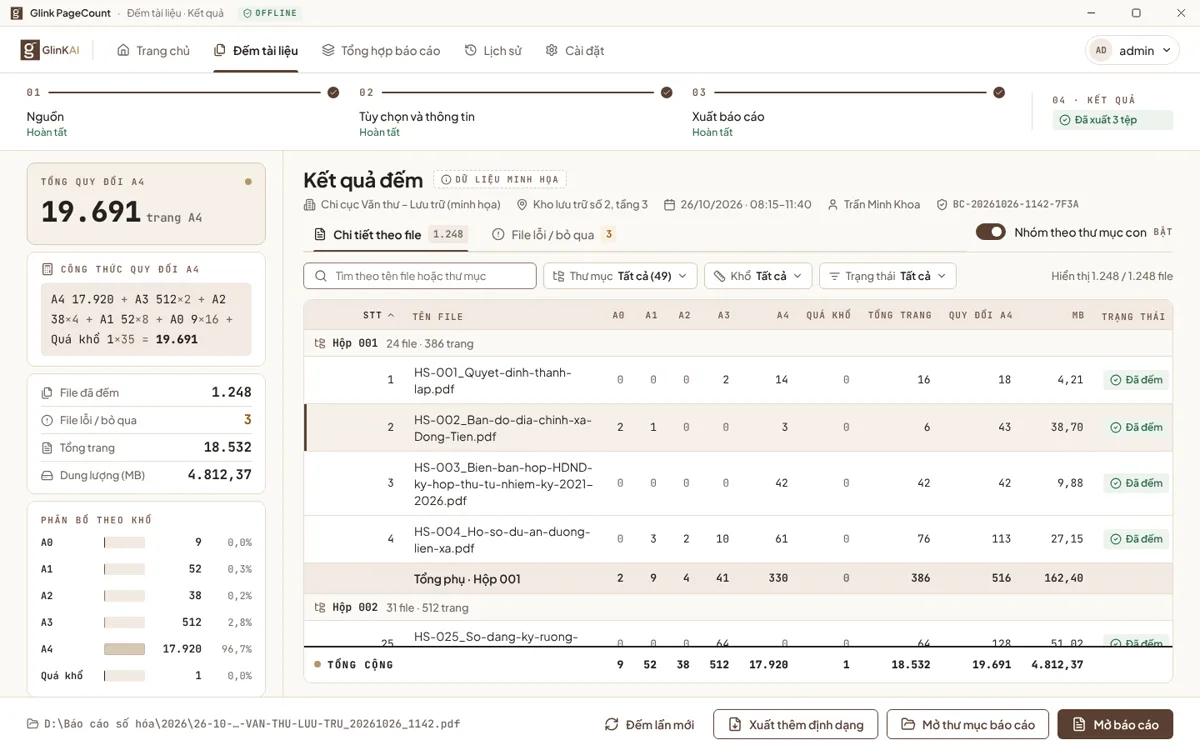
Task: Sort the table by STT column
Action: pyautogui.click(x=378, y=315)
